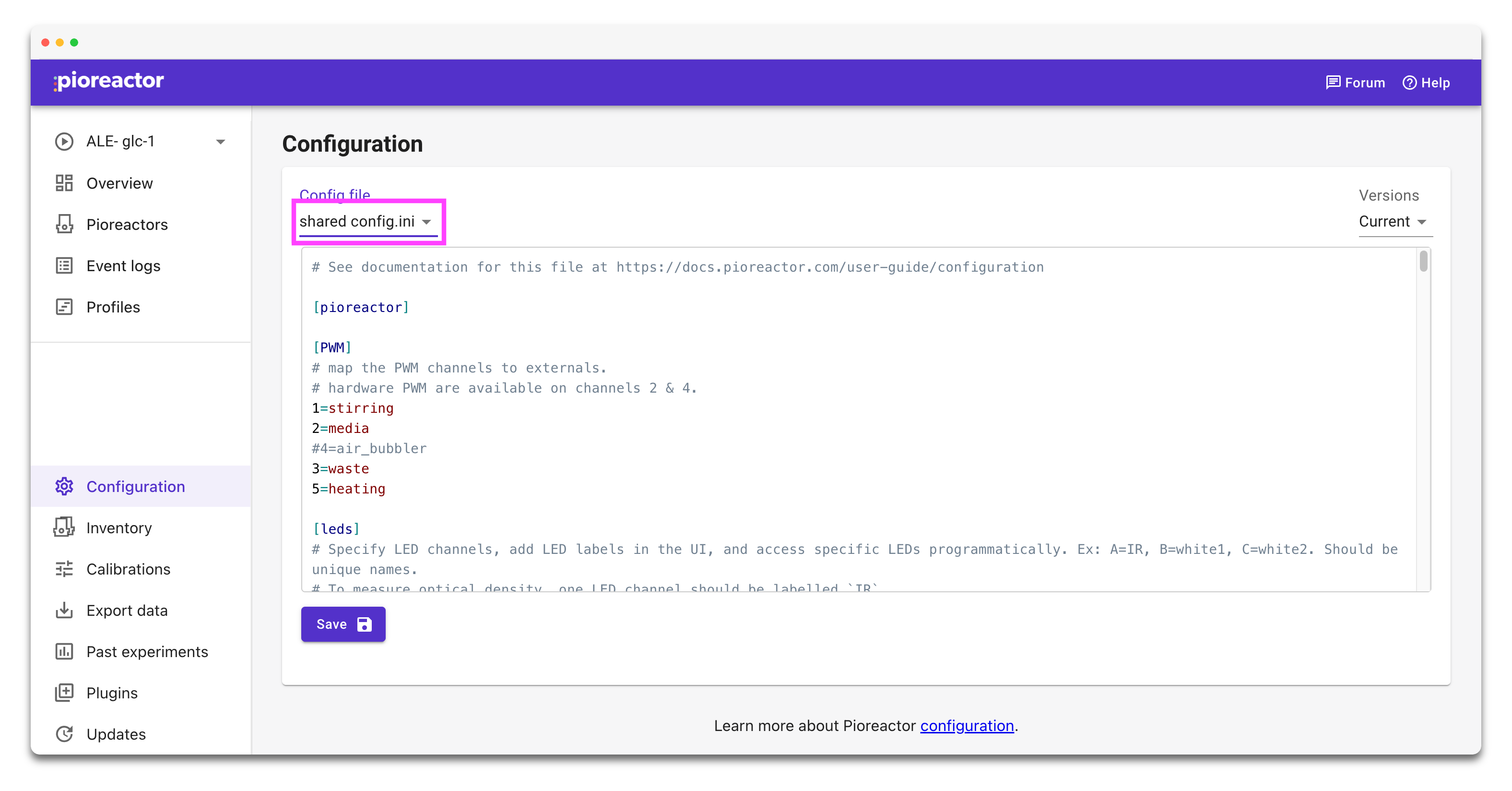Viewport: 1512px width, 791px height.
Task: Open Event logs via its sidebar icon
Action: [x=65, y=265]
